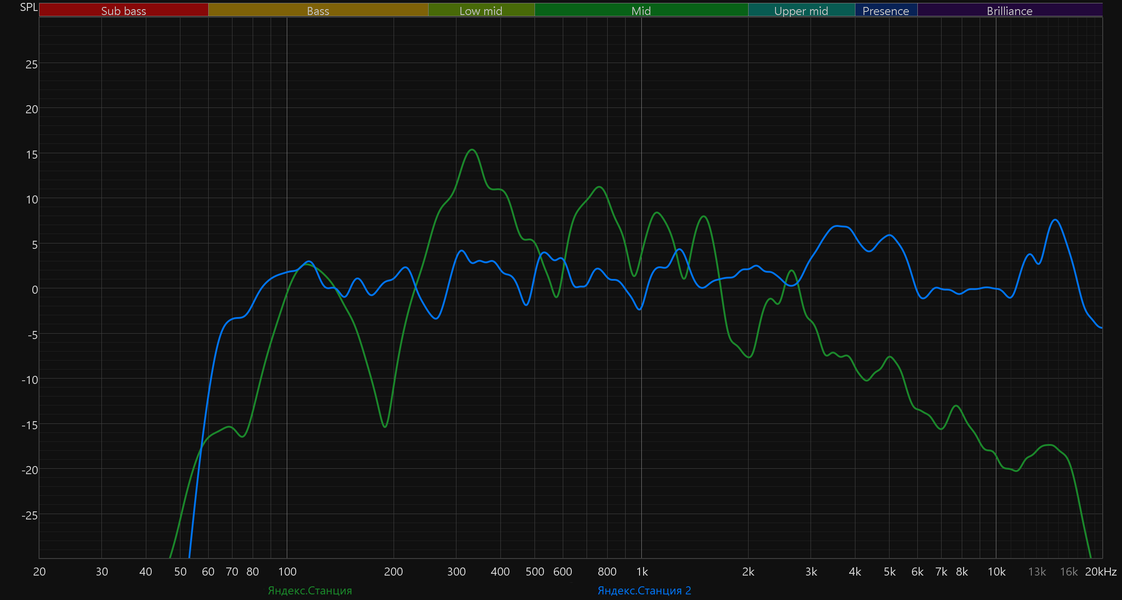Click the 0 dB level label
The height and width of the screenshot is (600, 1122).
[34, 289]
